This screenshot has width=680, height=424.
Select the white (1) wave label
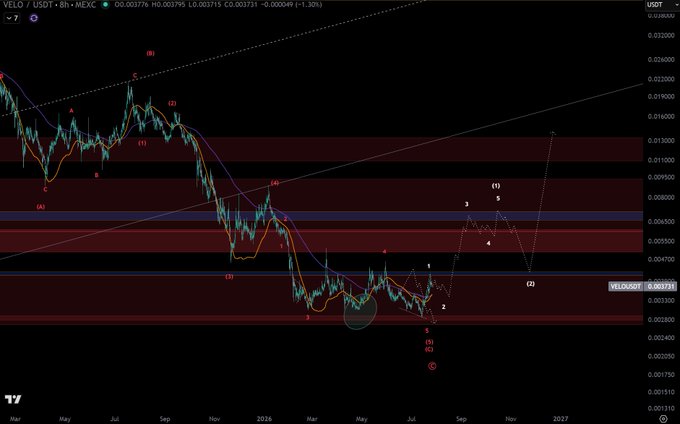point(496,186)
